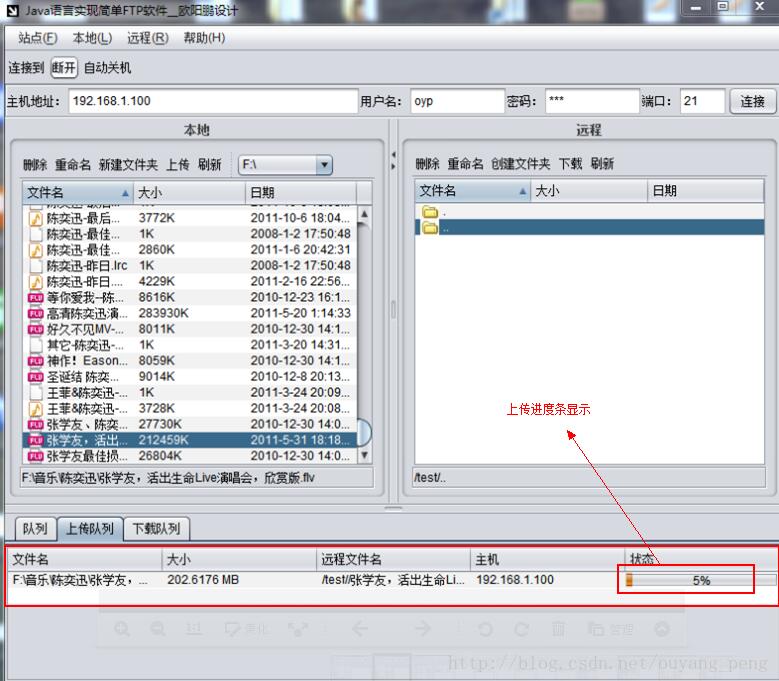Sort remote files by 文件名 column arrow
779x681 pixels.
point(523,191)
